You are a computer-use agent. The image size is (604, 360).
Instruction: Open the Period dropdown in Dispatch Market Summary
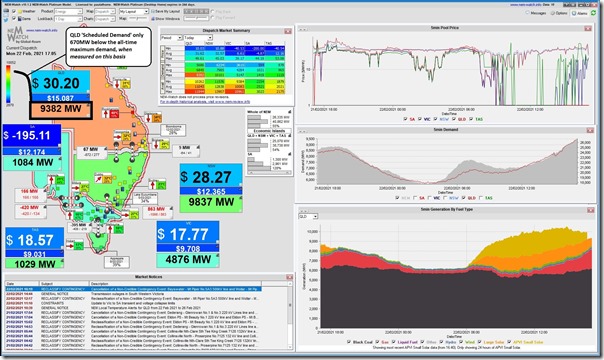(x=171, y=38)
